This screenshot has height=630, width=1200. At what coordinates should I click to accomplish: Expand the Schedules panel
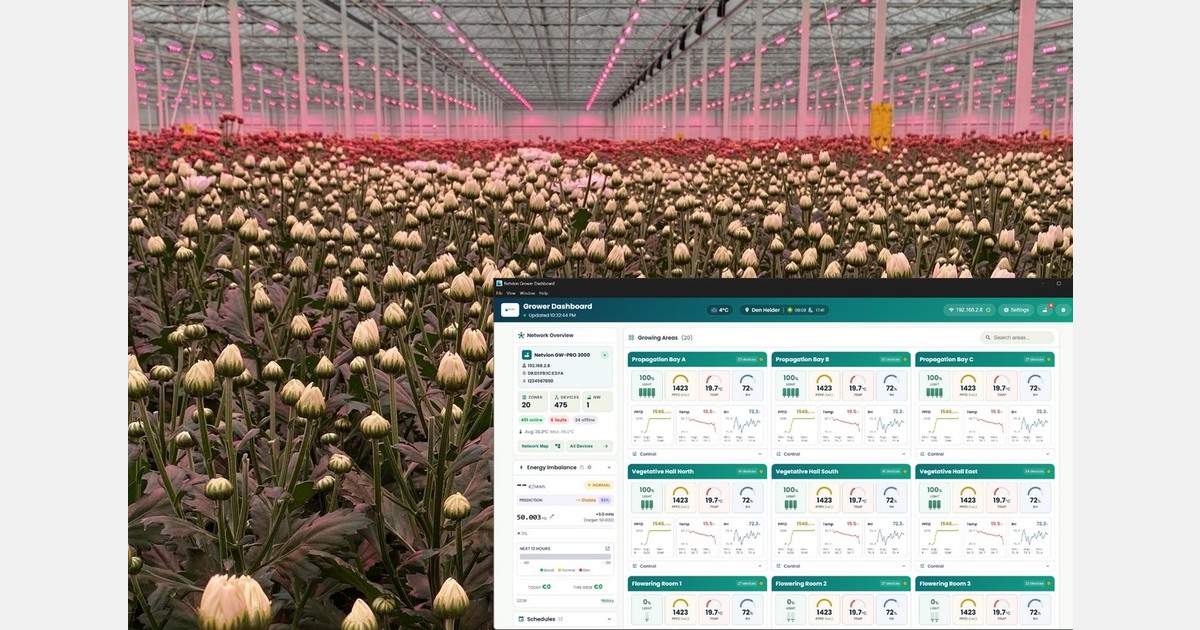tap(608, 619)
